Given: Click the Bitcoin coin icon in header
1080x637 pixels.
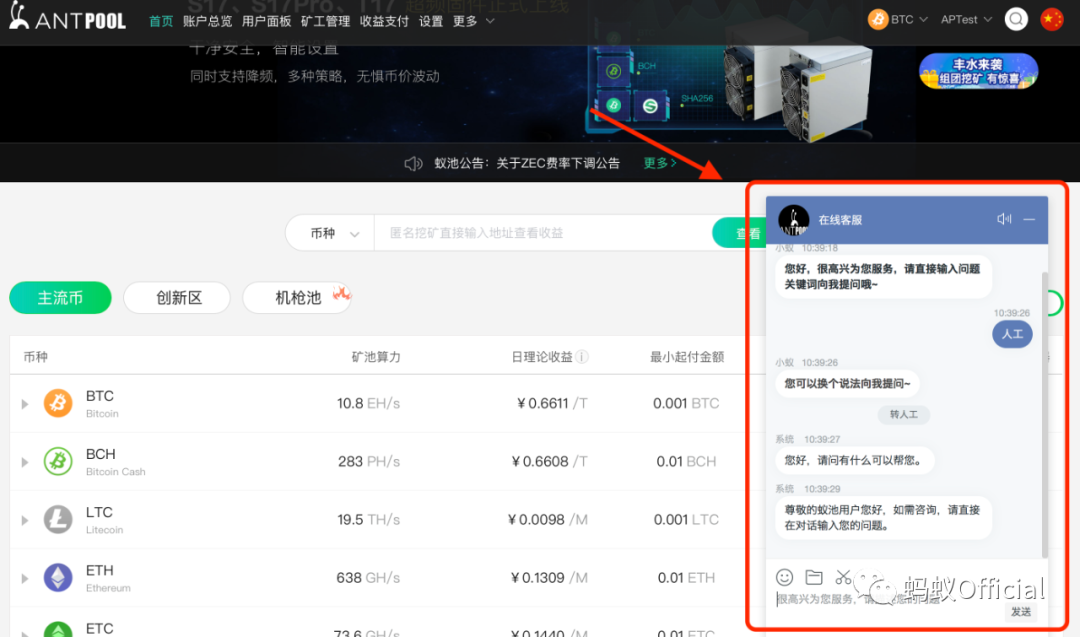Looking at the screenshot, I should (878, 19).
